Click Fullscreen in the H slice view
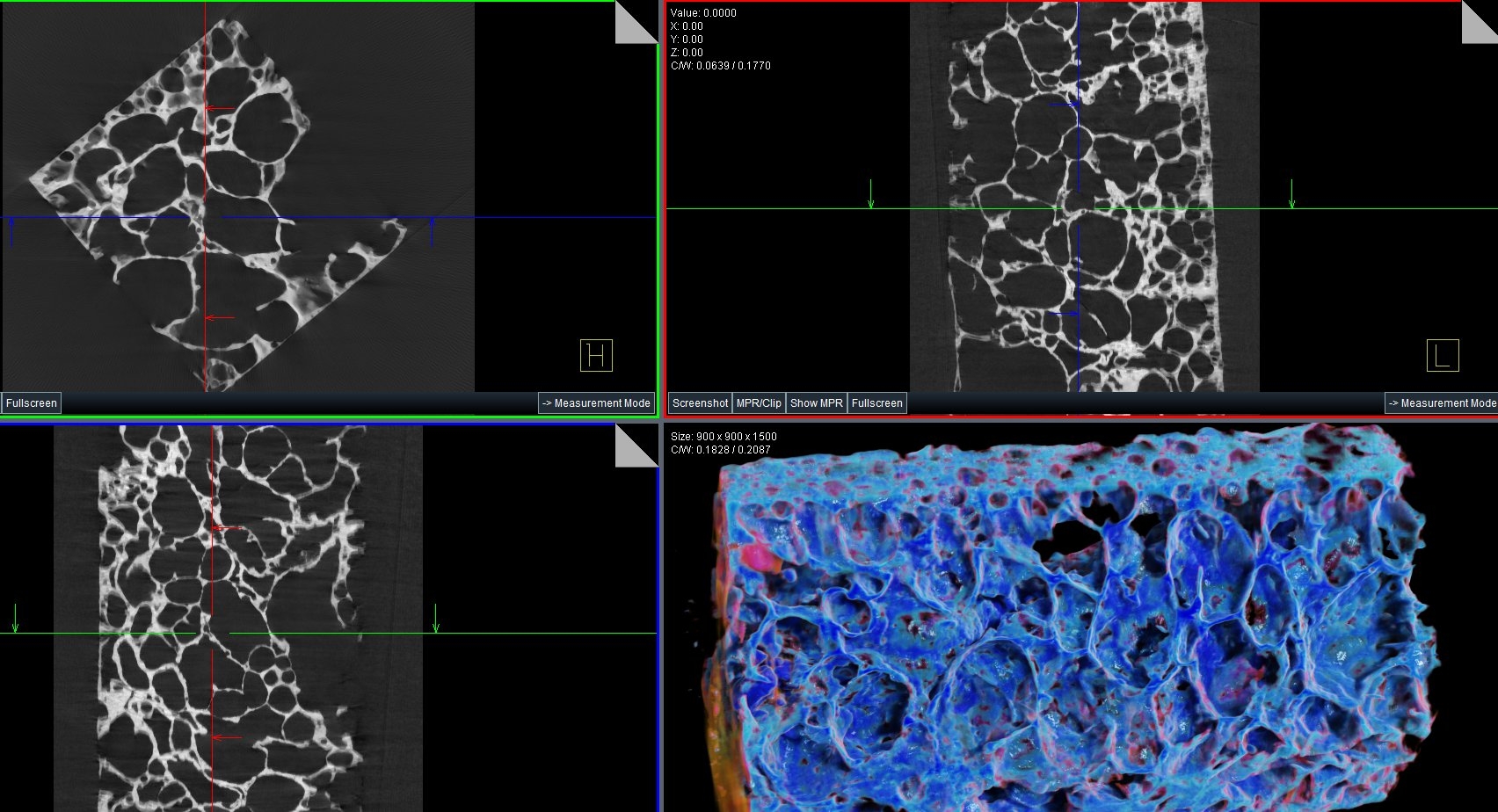Screen dimensions: 1498x812 coord(31,403)
